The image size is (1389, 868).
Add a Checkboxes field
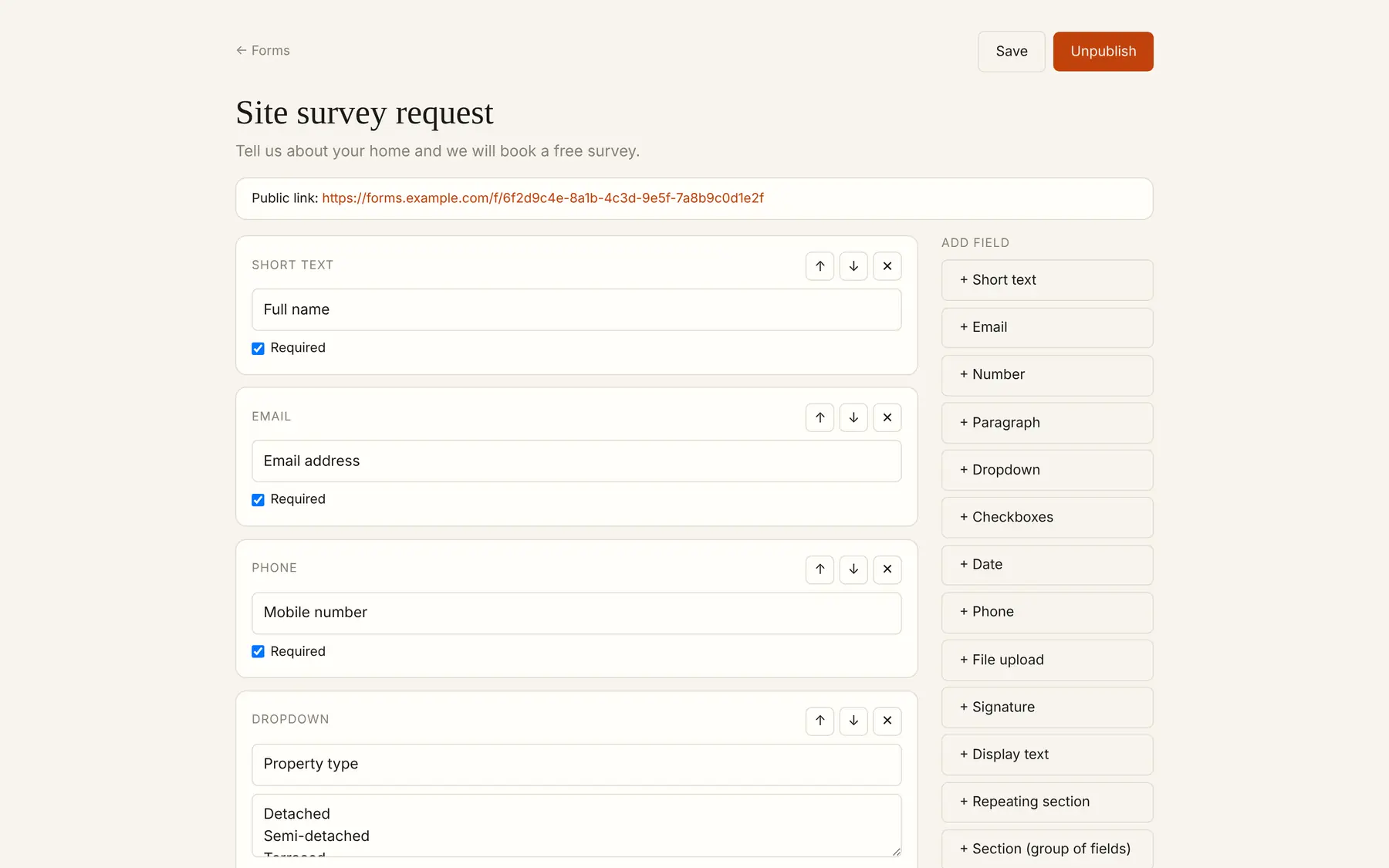point(1047,518)
